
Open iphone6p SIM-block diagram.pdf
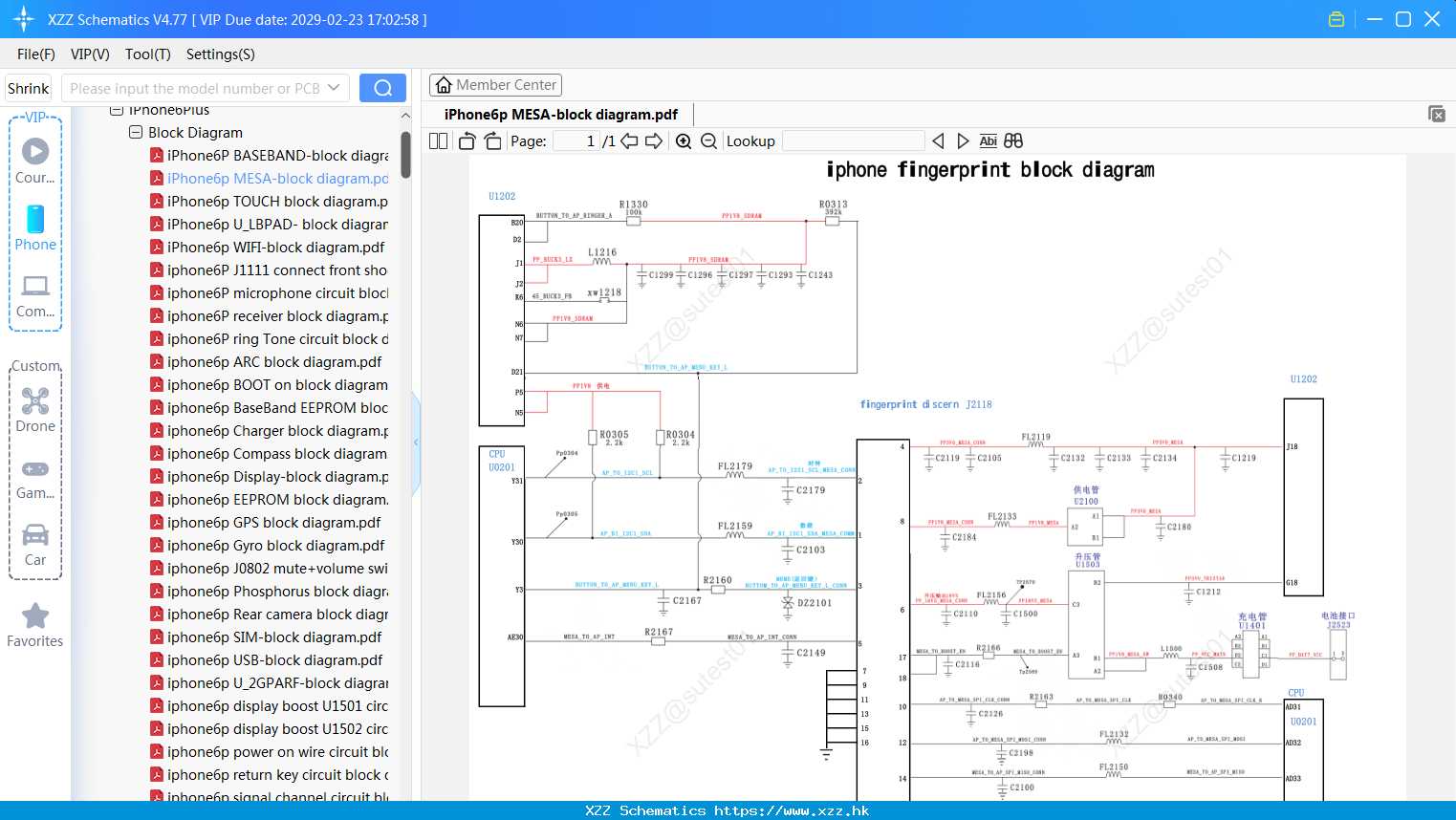pos(266,637)
